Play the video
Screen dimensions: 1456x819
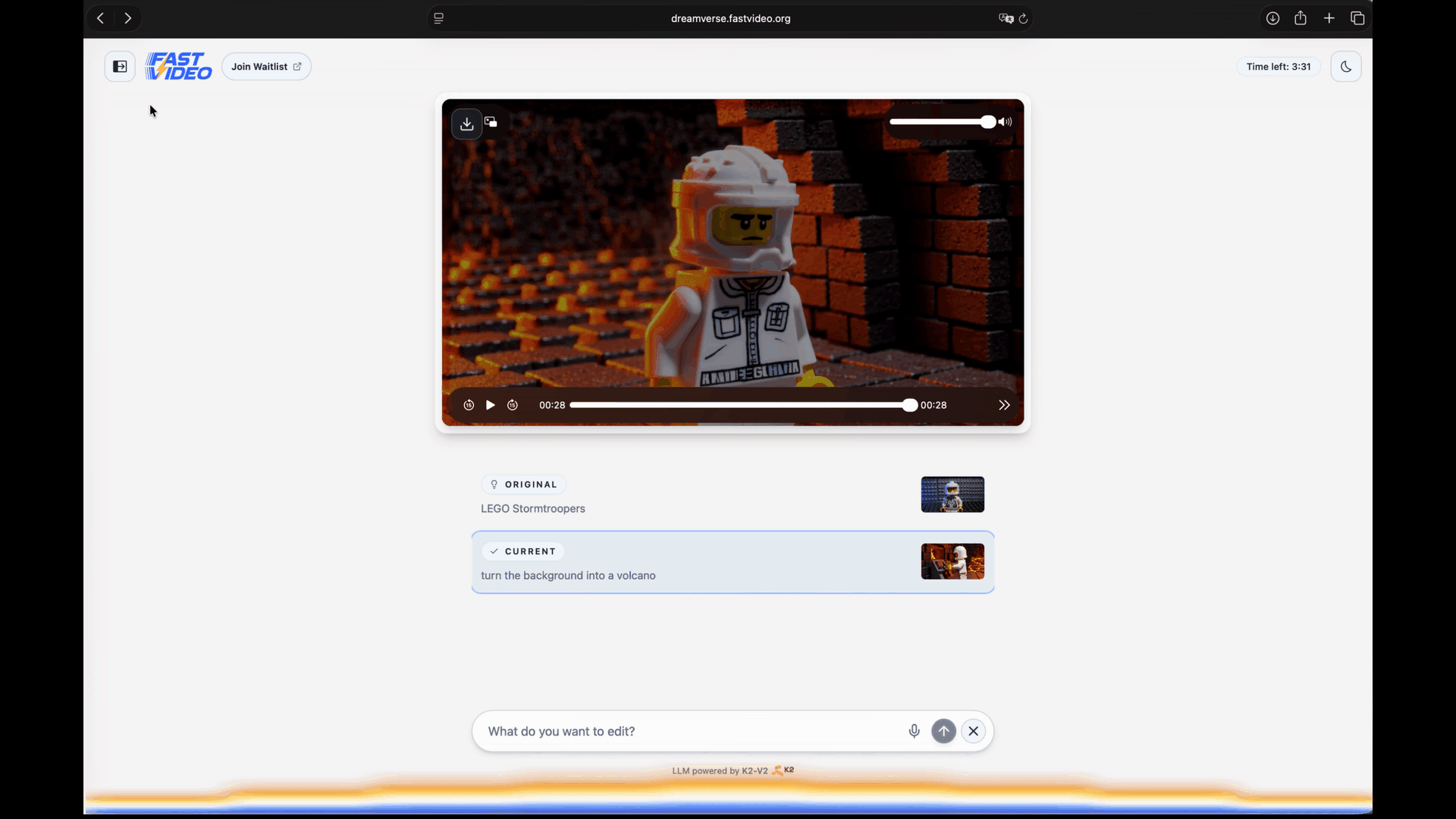coord(491,406)
